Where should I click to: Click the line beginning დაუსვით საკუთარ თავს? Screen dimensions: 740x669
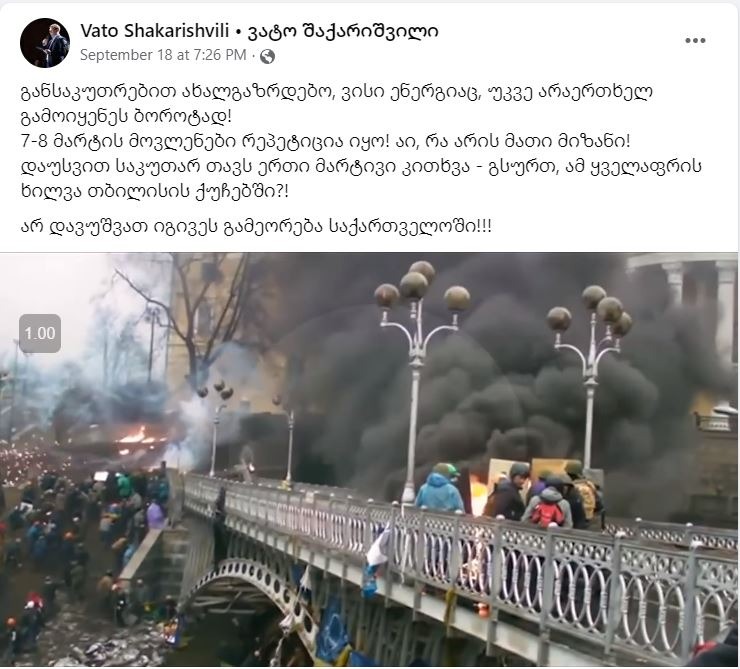pyautogui.click(x=361, y=167)
